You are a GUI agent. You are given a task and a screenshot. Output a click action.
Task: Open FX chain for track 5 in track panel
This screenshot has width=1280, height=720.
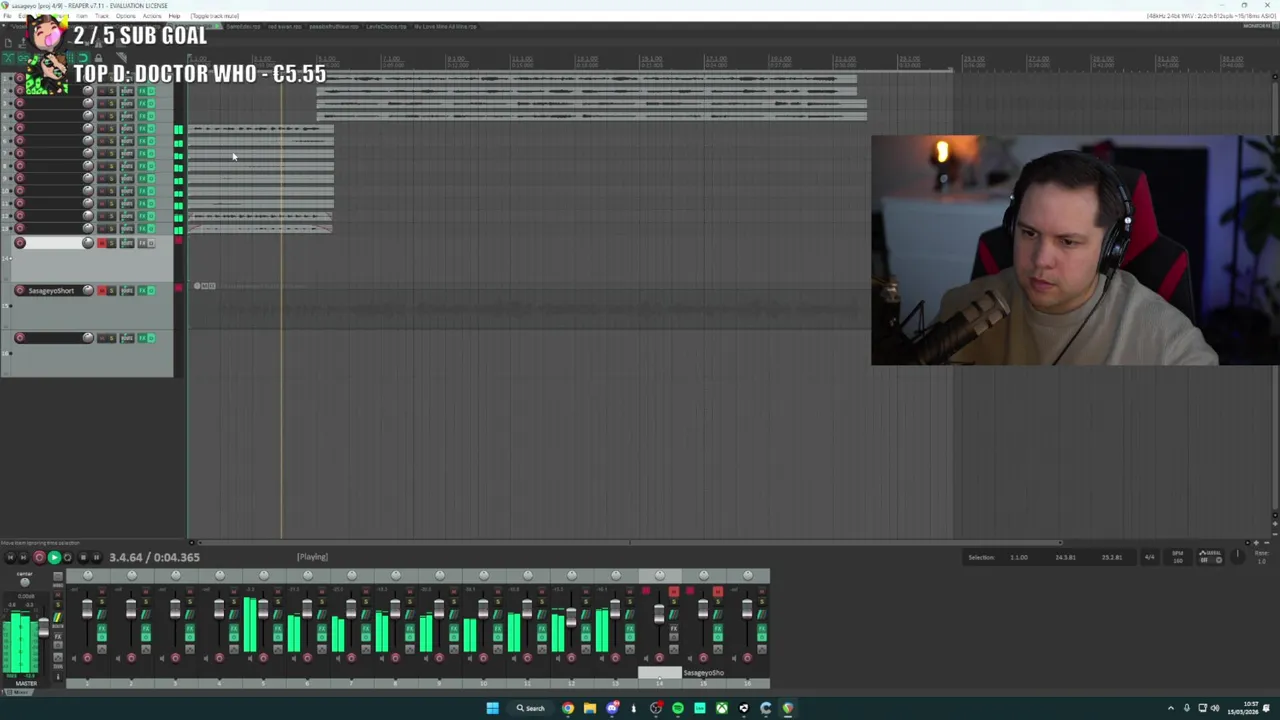(x=142, y=128)
